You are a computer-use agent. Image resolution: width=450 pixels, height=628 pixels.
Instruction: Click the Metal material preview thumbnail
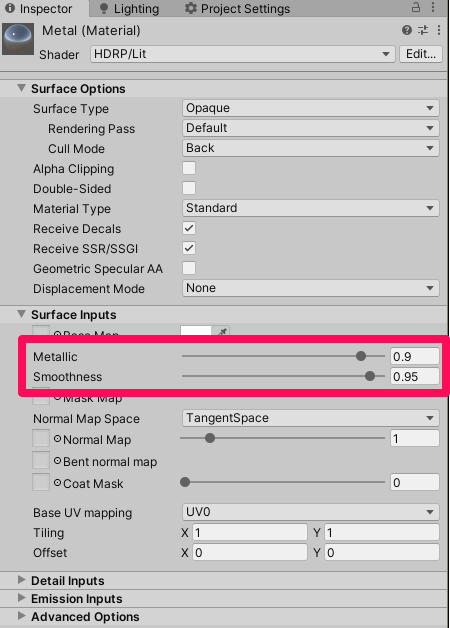click(x=18, y=39)
